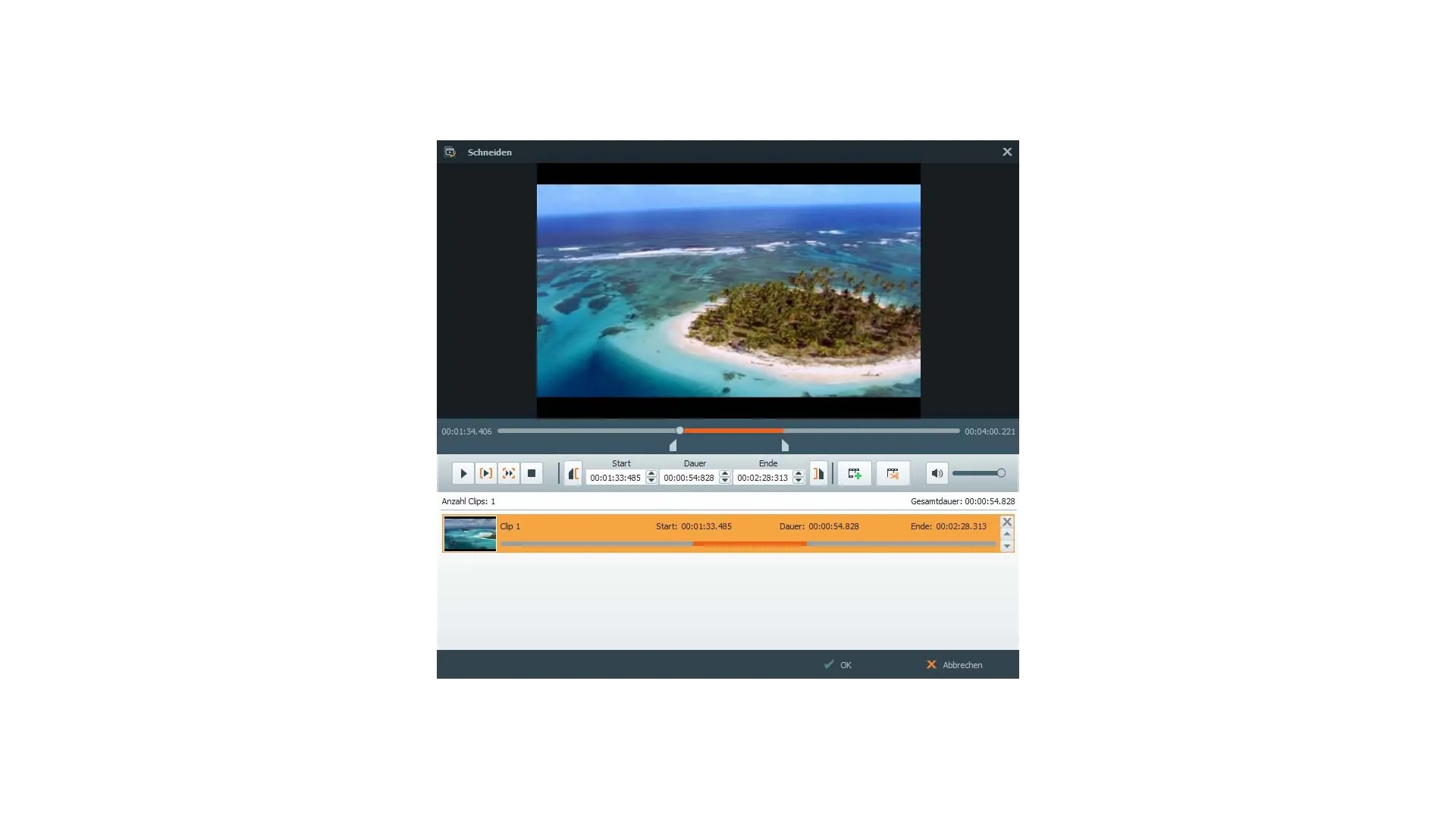
Task: Confirm with the OK button
Action: pyautogui.click(x=838, y=665)
